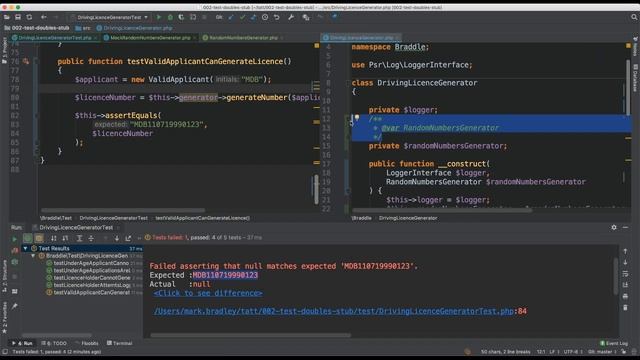
Task: Switch to RandomNumbersGenerator.php tab
Action: pyautogui.click(x=243, y=38)
